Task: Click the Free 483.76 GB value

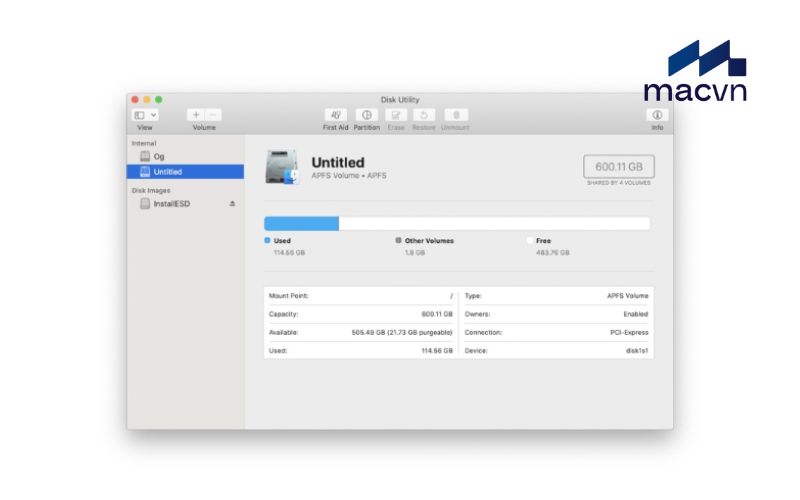Action: pos(553,253)
